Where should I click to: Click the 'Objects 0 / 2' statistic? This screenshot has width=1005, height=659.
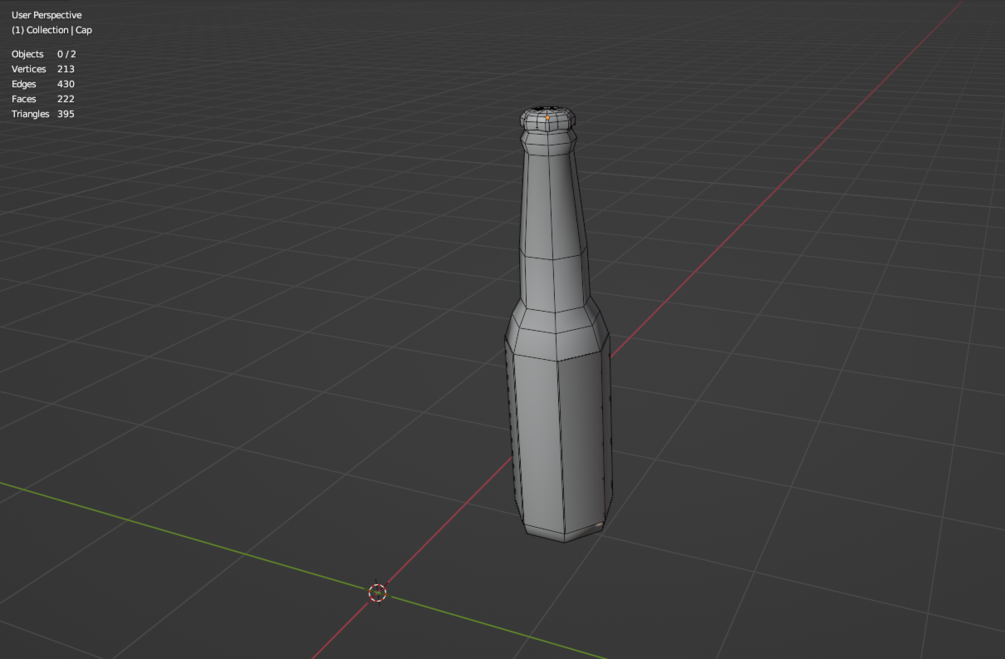[44, 54]
